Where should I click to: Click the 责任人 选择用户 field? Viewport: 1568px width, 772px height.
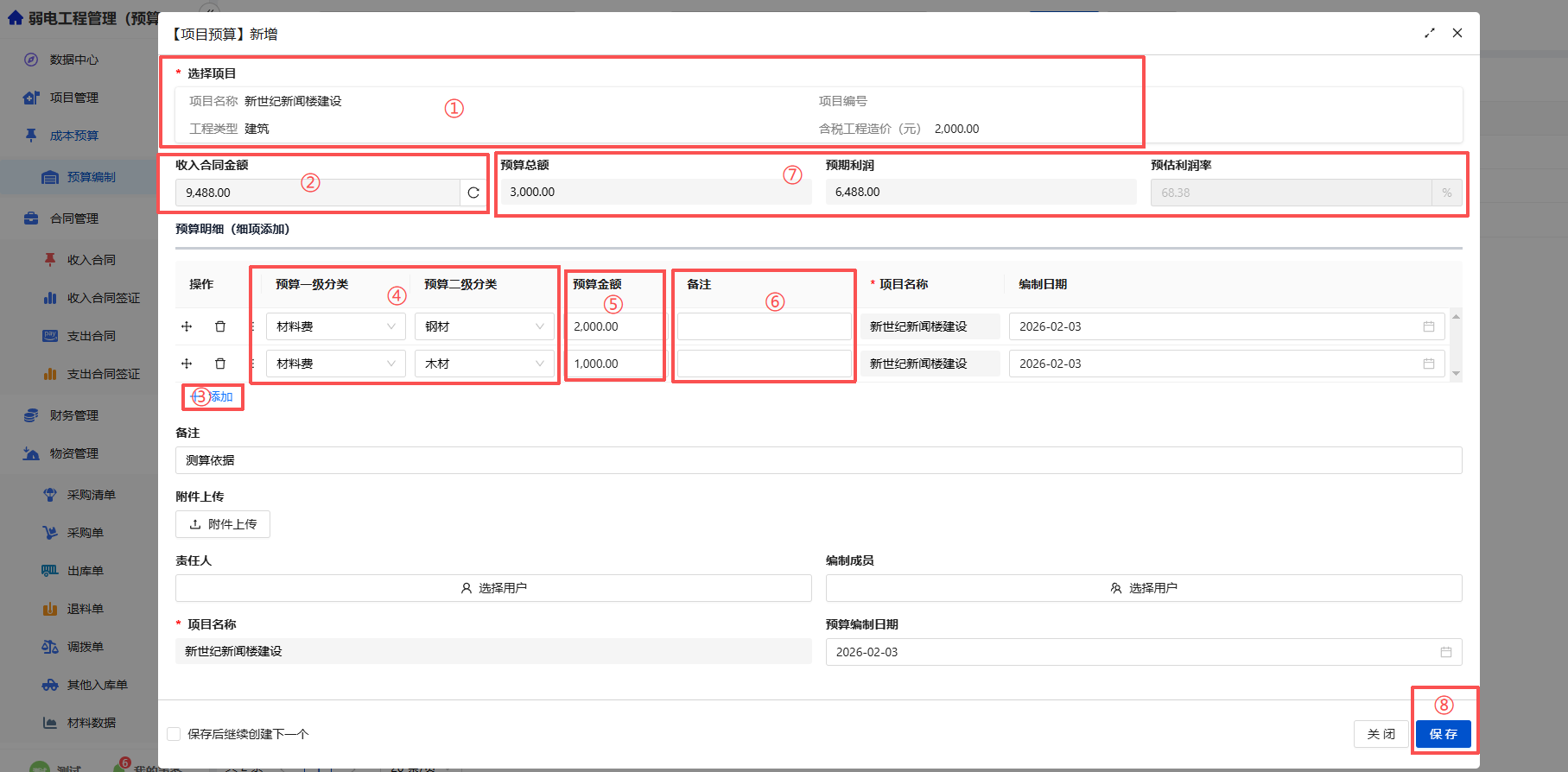[x=493, y=588]
